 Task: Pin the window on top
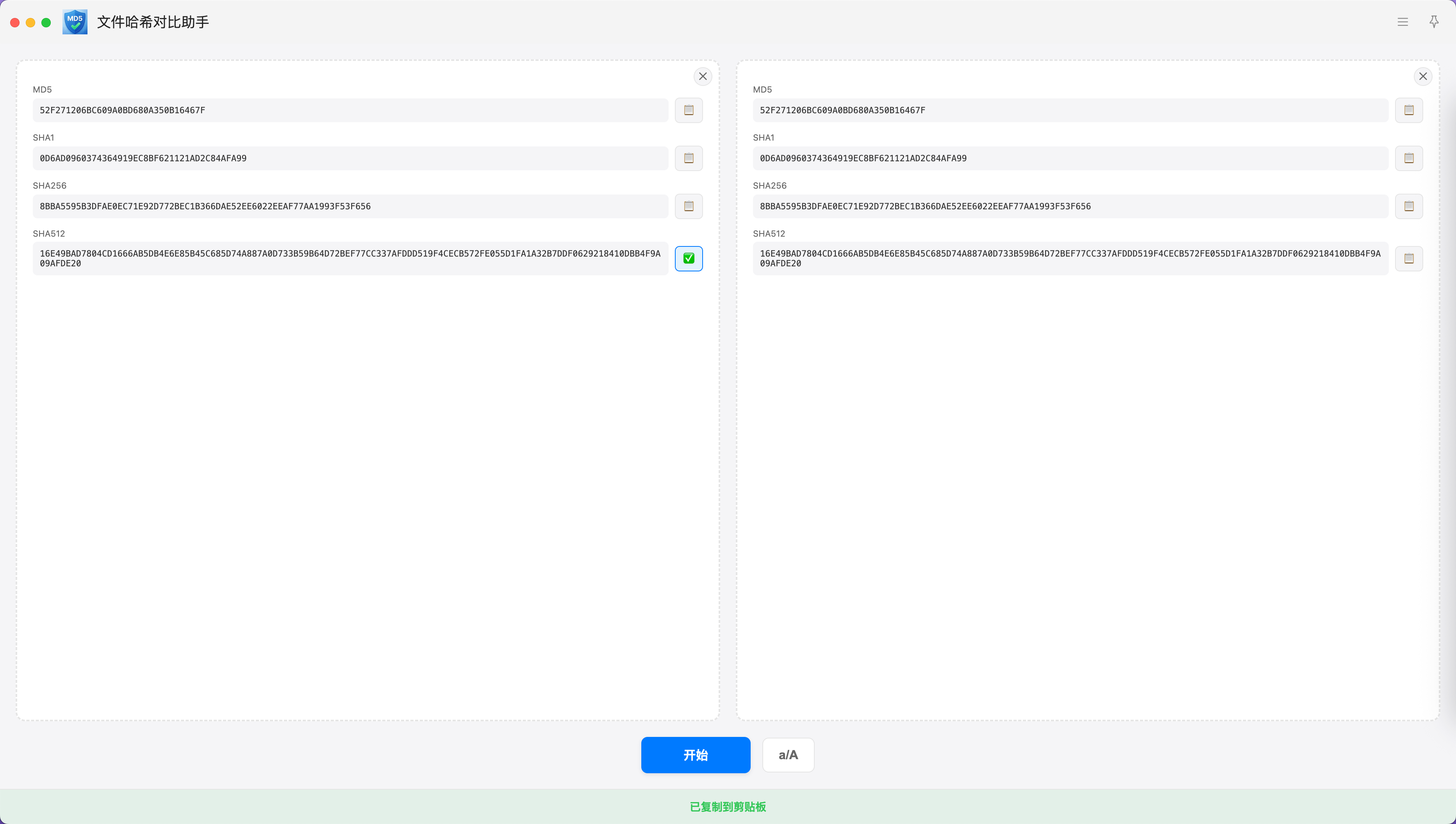pyautogui.click(x=1434, y=22)
